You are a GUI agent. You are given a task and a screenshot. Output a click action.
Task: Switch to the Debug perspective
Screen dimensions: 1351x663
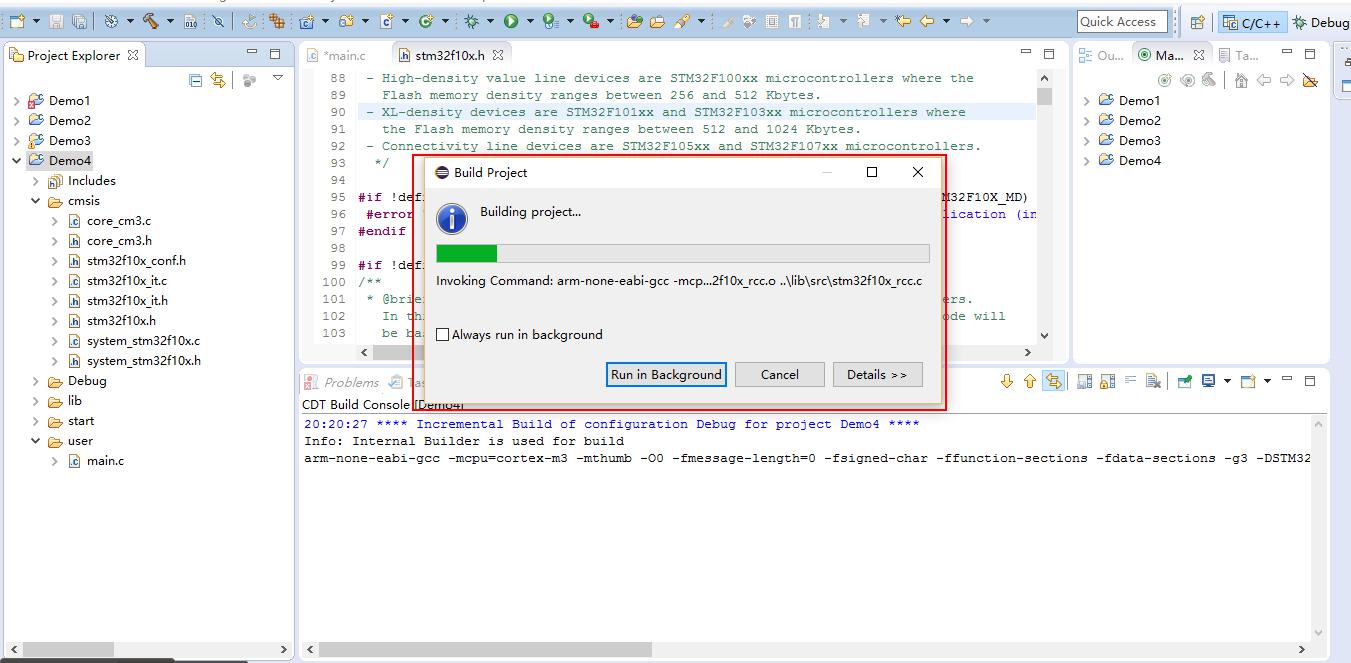[1320, 23]
